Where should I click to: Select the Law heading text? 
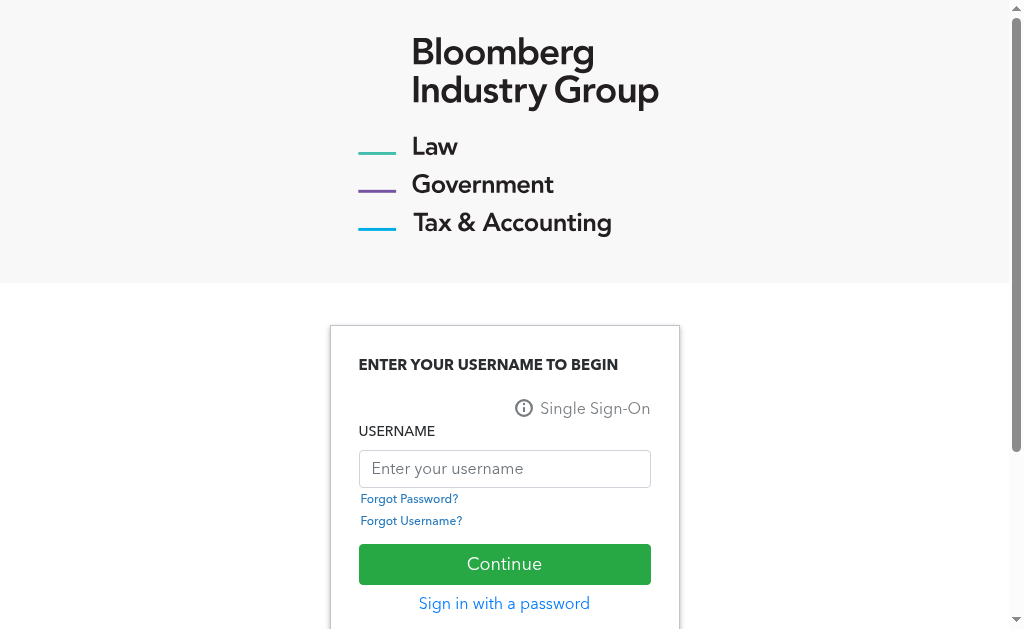(435, 146)
